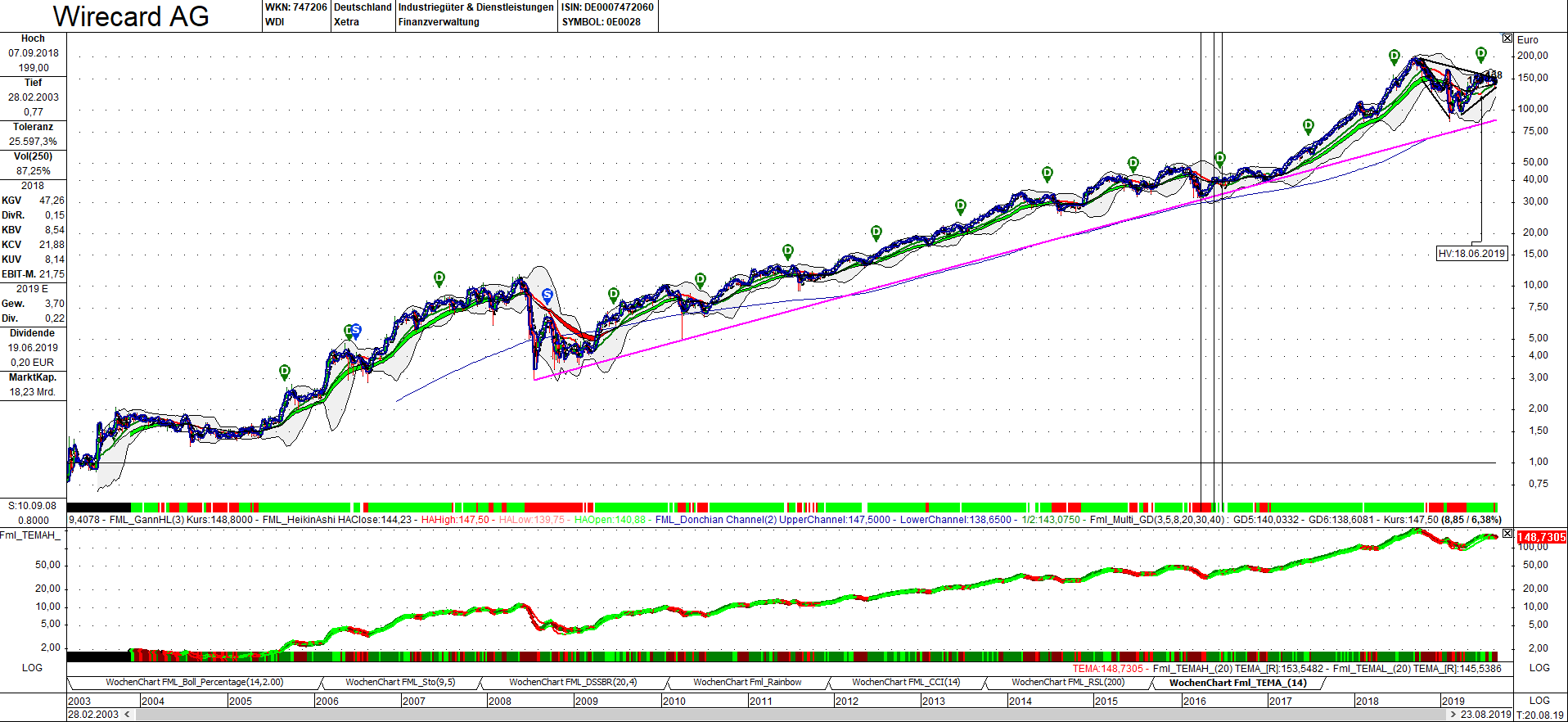This screenshot has width=1568, height=722.
Task: Click the Dividende date 19.06.2019
Action: coord(34,348)
